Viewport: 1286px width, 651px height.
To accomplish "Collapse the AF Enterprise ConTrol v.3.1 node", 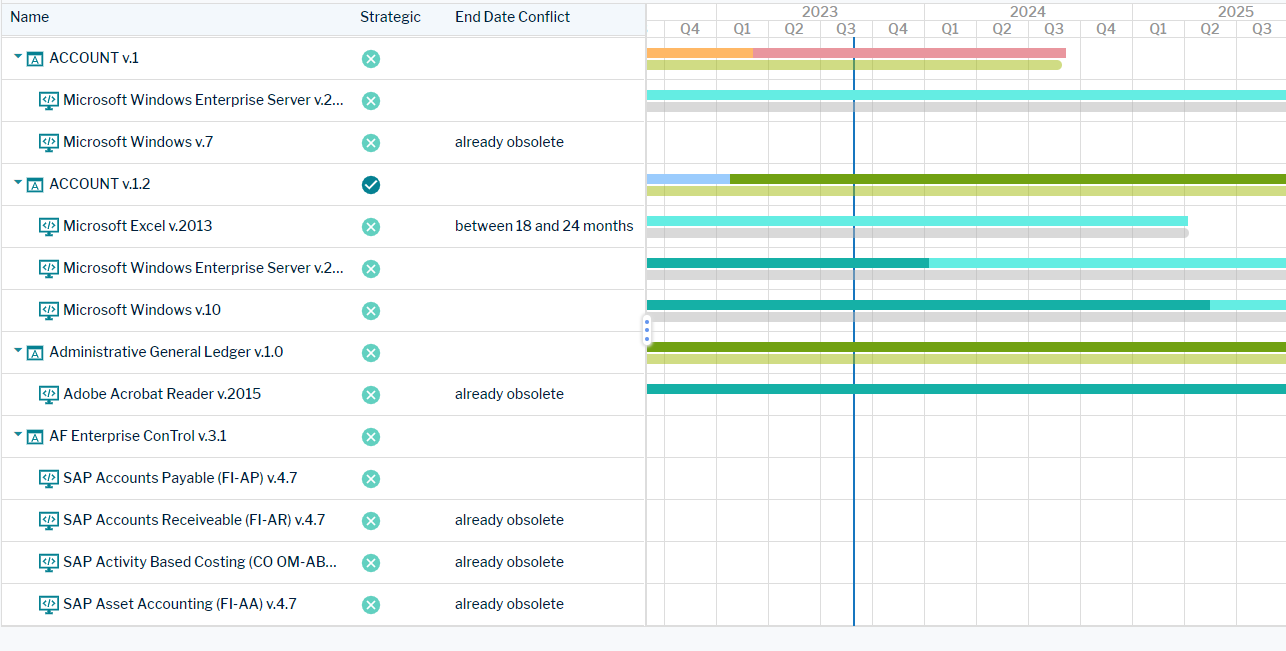I will click(18, 436).
